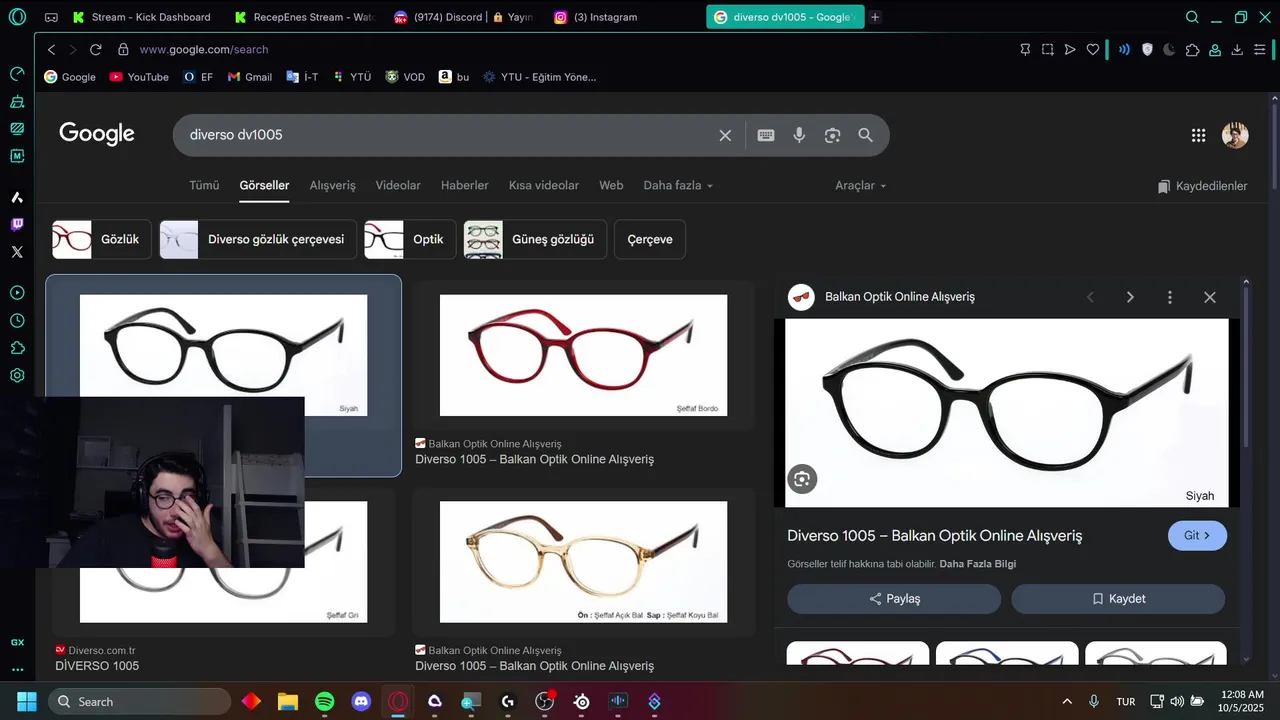Filter images by Optik chip

pos(410,239)
